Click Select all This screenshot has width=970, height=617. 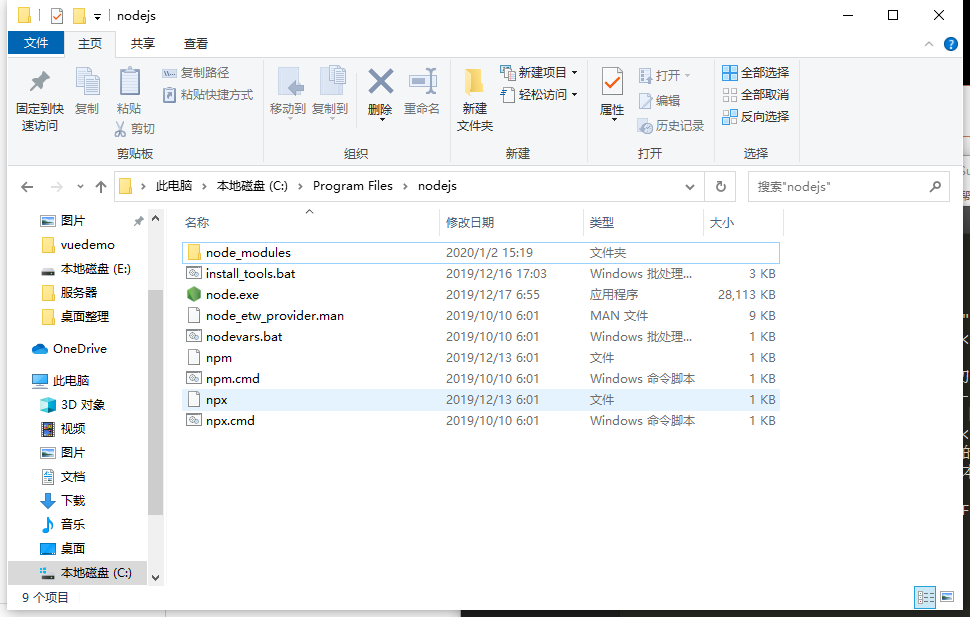coord(756,73)
